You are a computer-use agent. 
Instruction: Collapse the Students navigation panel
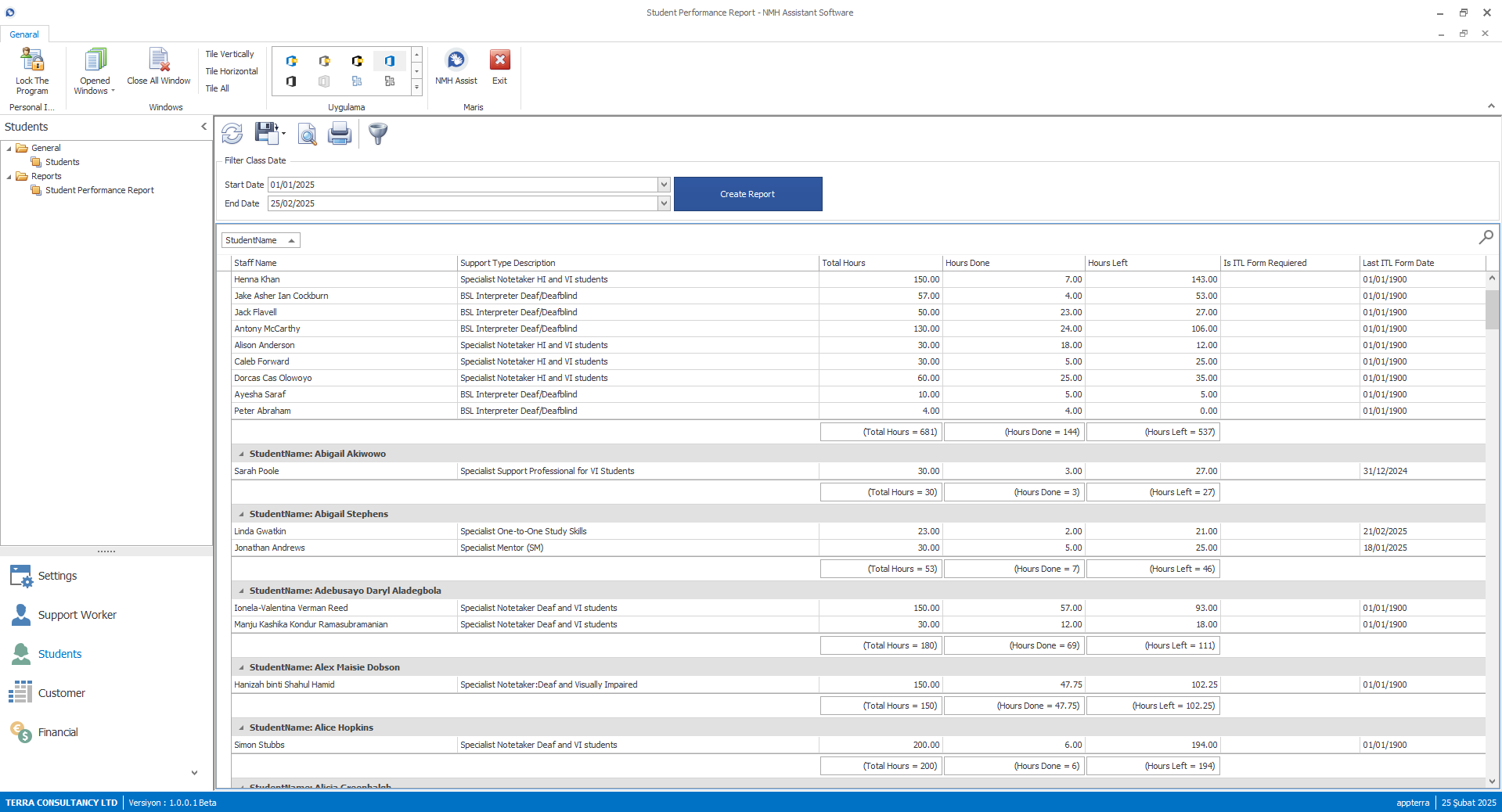[204, 127]
